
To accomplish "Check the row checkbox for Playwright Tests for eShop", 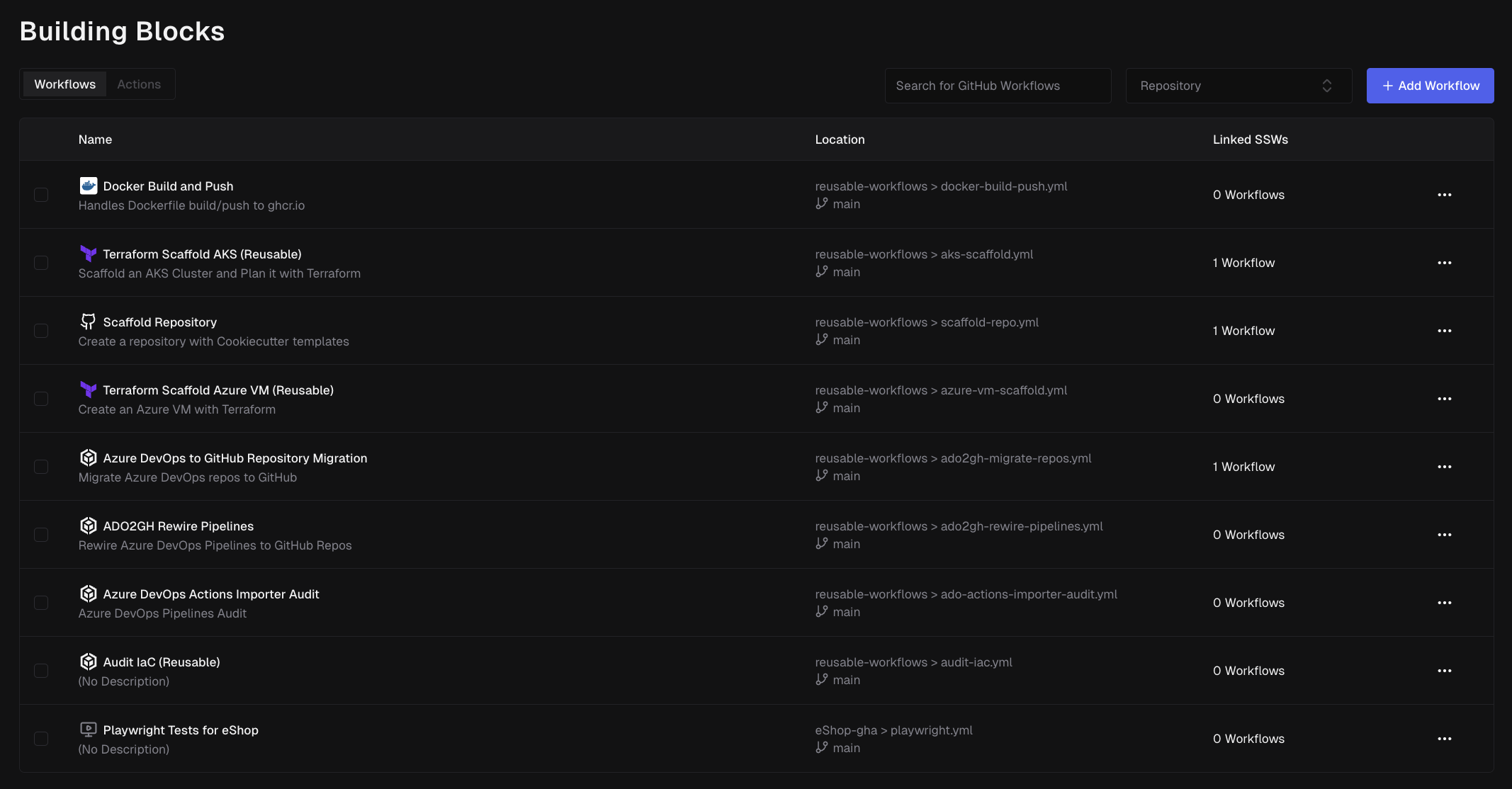I will [41, 738].
